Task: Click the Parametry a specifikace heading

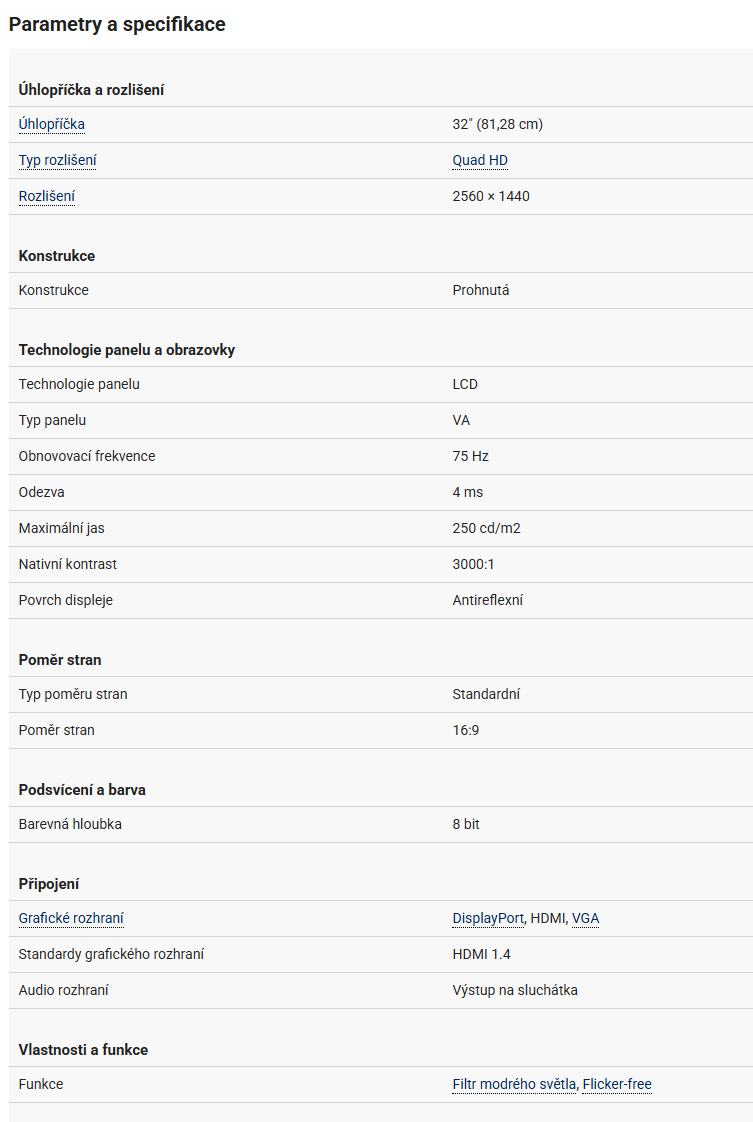Action: pos(117,25)
